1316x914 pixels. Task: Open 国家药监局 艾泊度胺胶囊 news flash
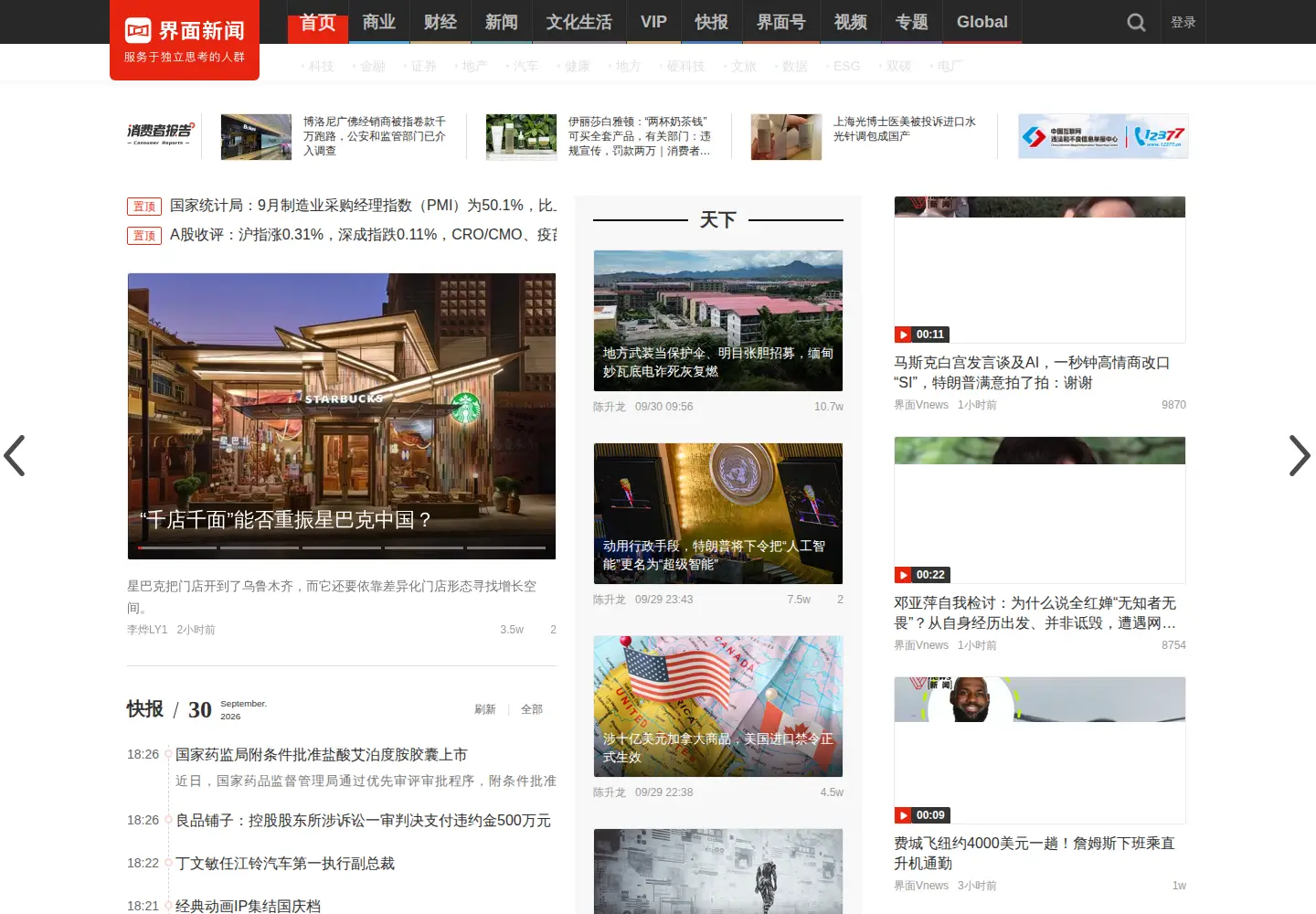click(x=322, y=755)
